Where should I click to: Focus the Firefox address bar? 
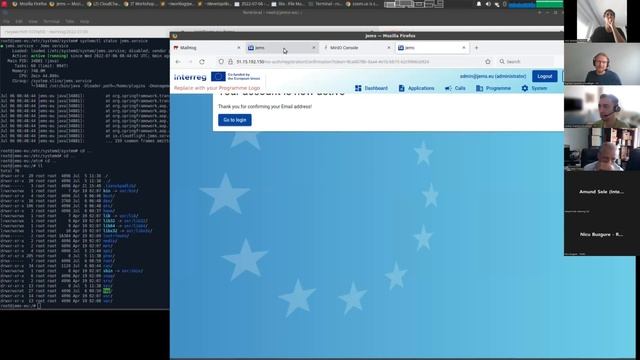355,62
